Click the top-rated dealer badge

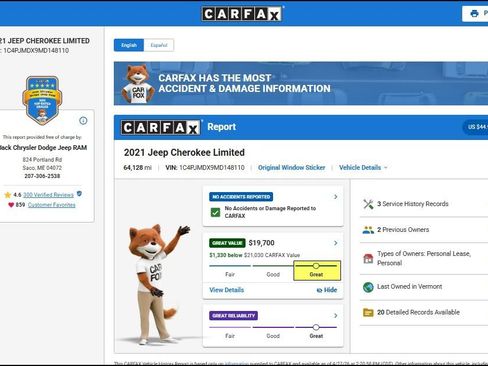(42, 100)
